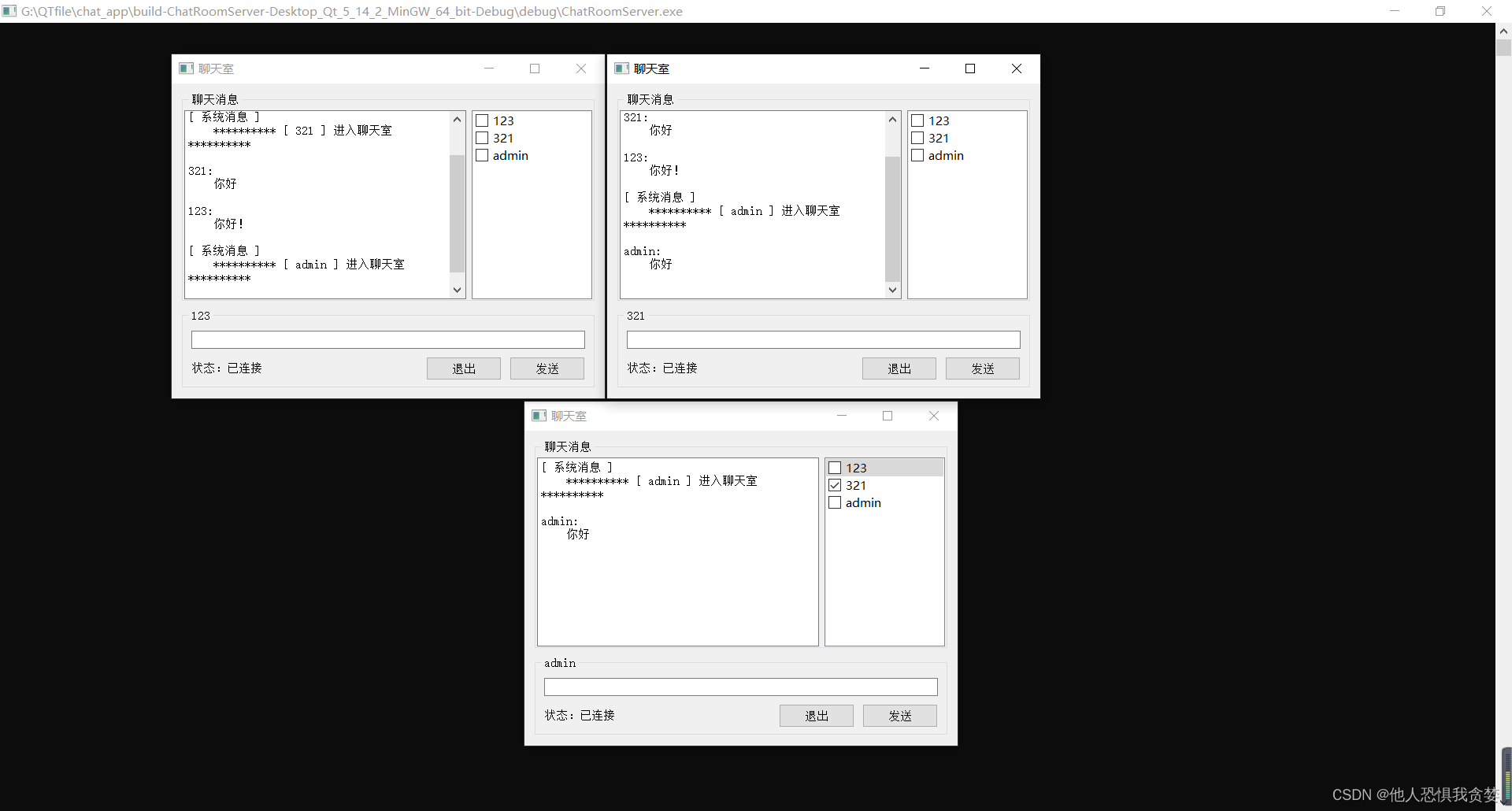
Task: Click the scroll-down arrow in the 321 user's chat log
Action: click(x=892, y=290)
